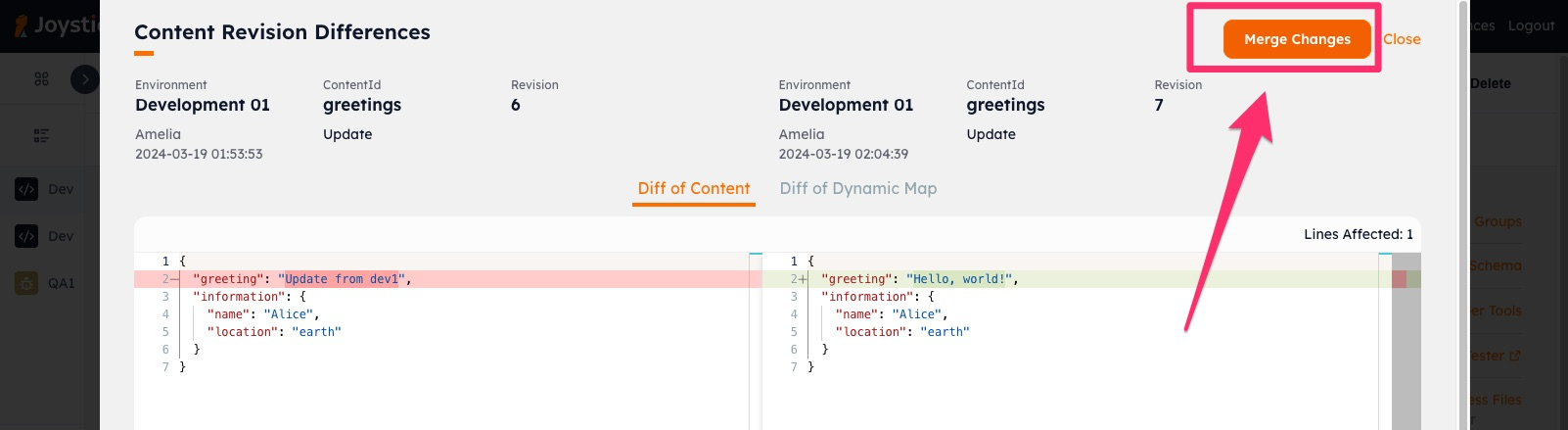Click the Merge Changes button

(1297, 39)
